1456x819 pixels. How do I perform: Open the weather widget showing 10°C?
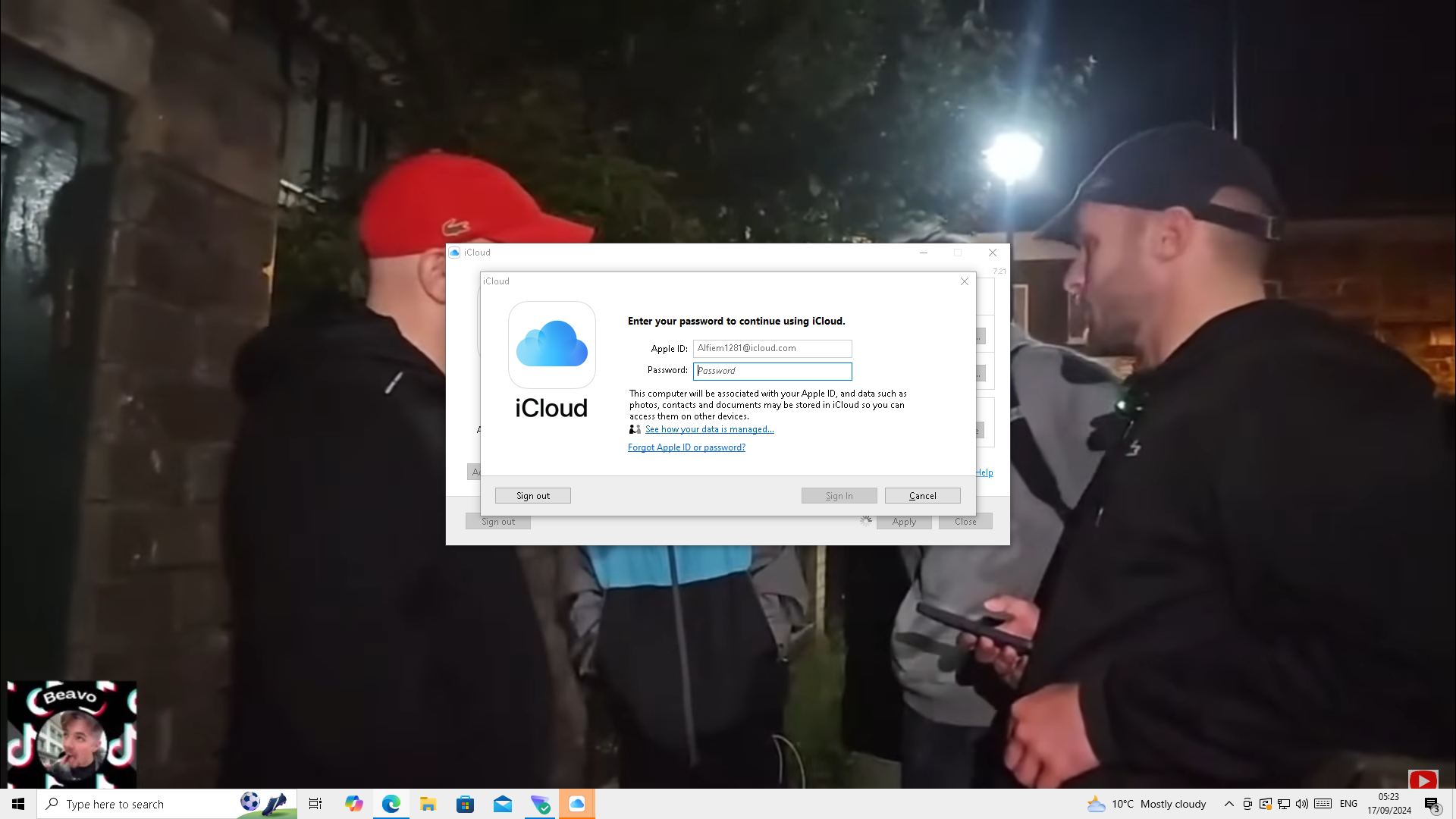click(1147, 804)
